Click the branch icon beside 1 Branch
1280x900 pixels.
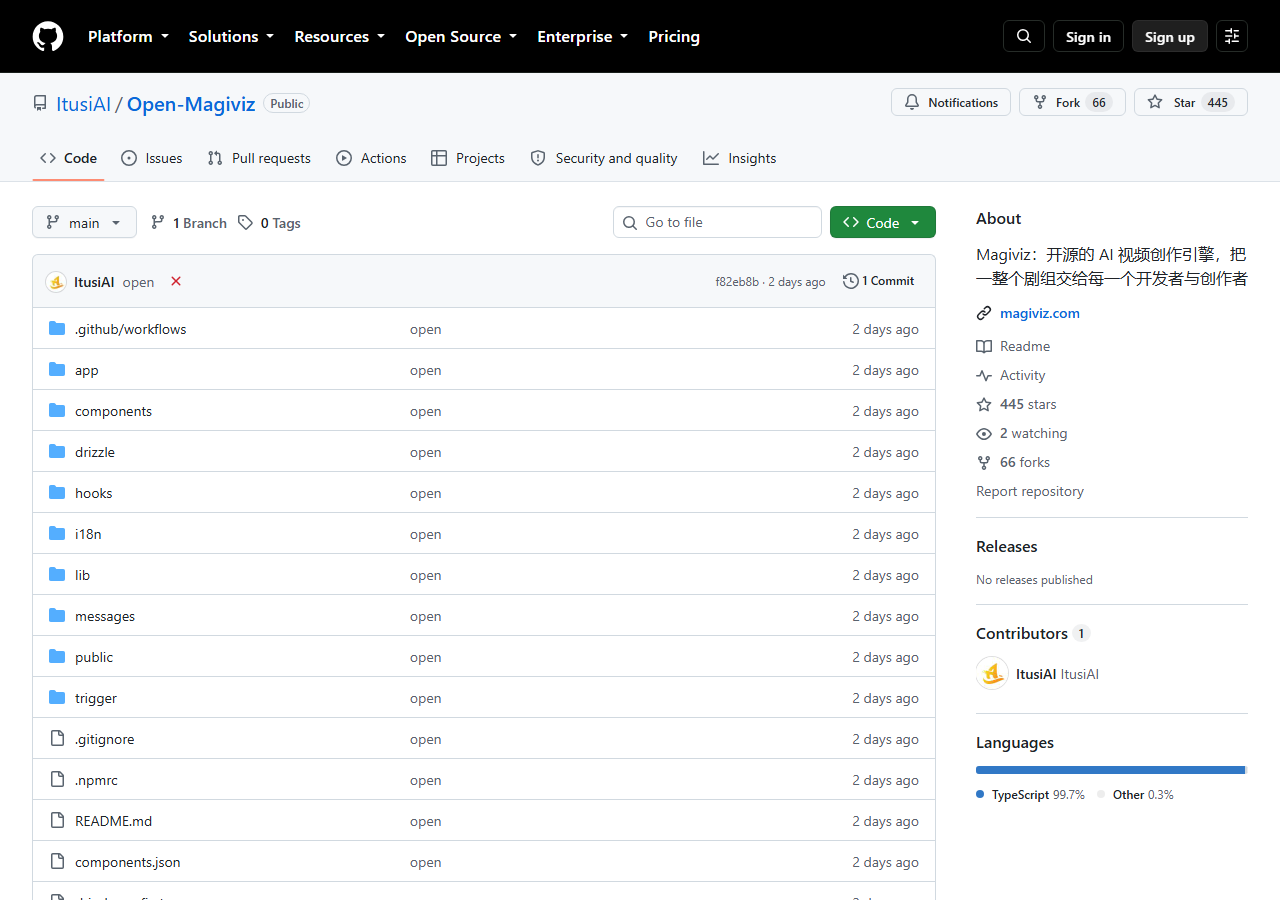(157, 223)
